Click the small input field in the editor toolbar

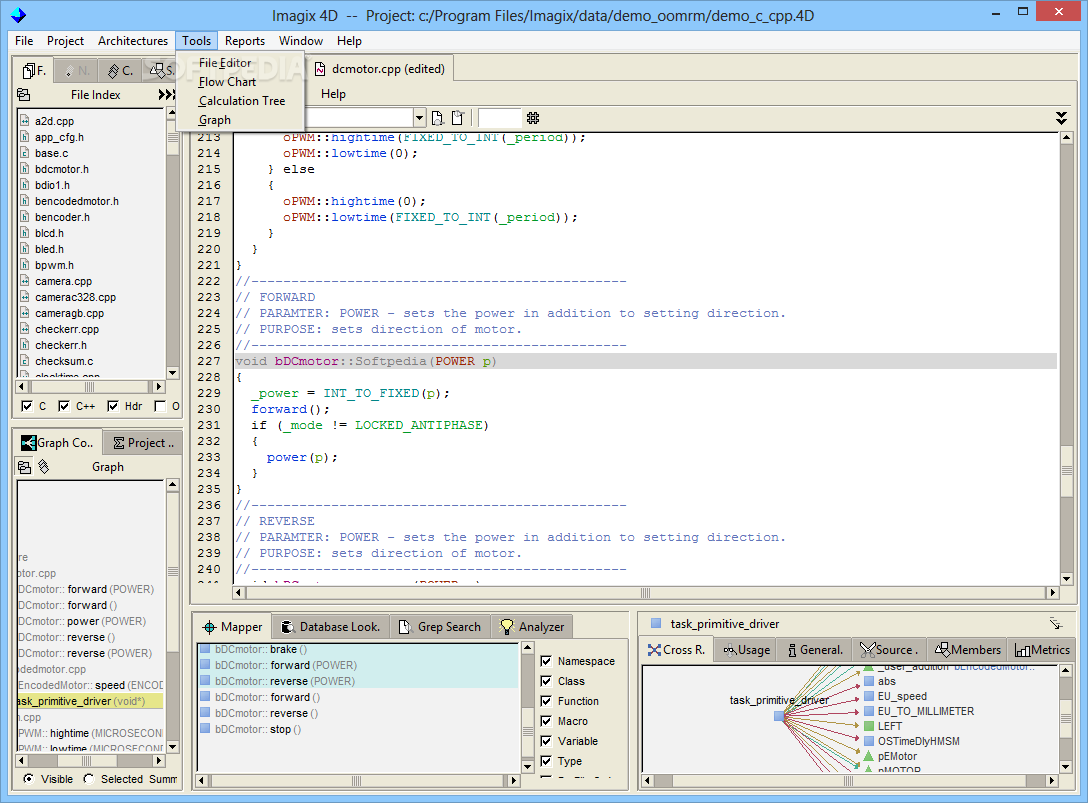click(499, 118)
